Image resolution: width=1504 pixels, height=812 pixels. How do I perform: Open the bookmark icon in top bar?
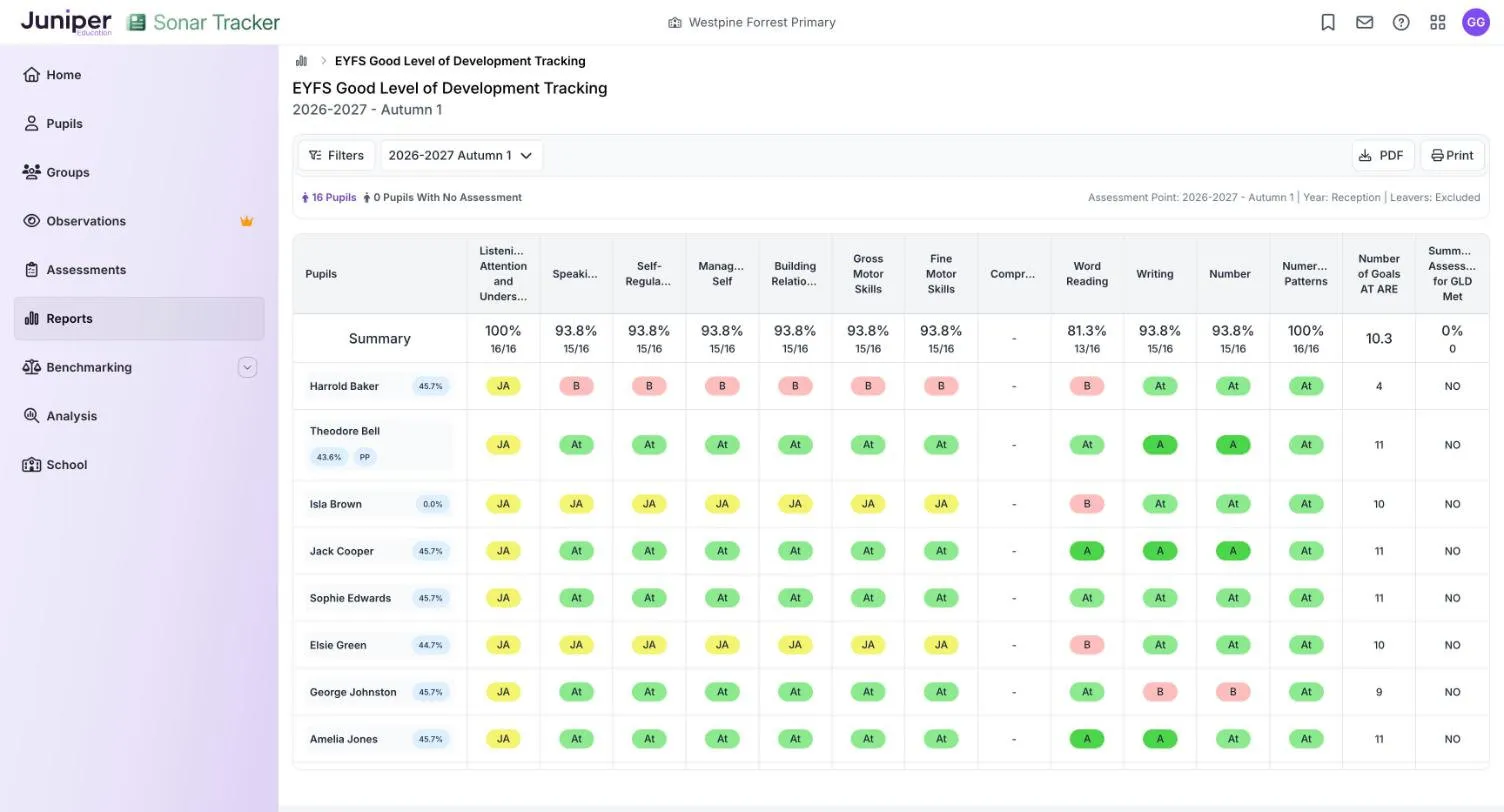click(1328, 22)
